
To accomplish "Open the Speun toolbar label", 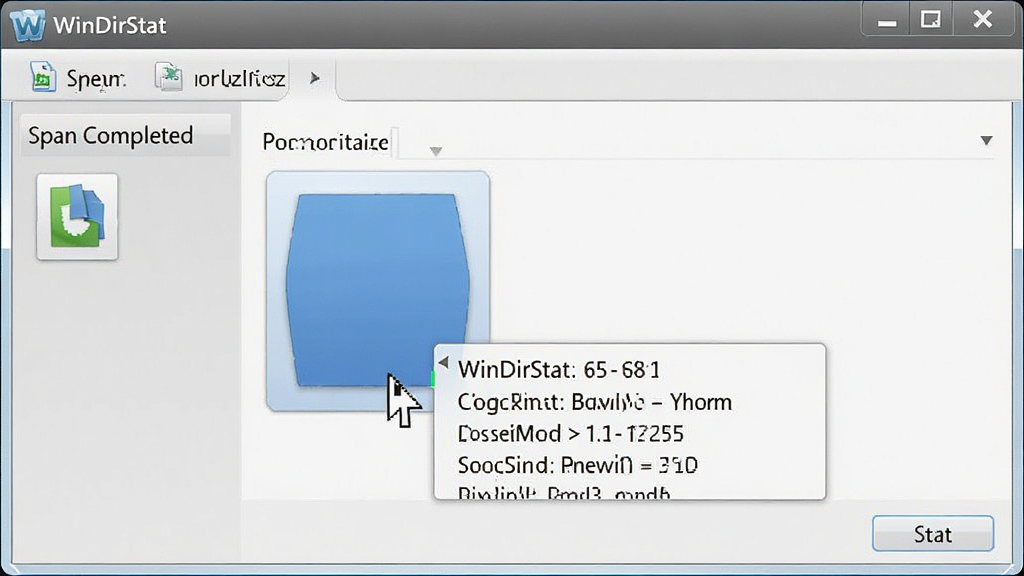I will click(x=95, y=79).
